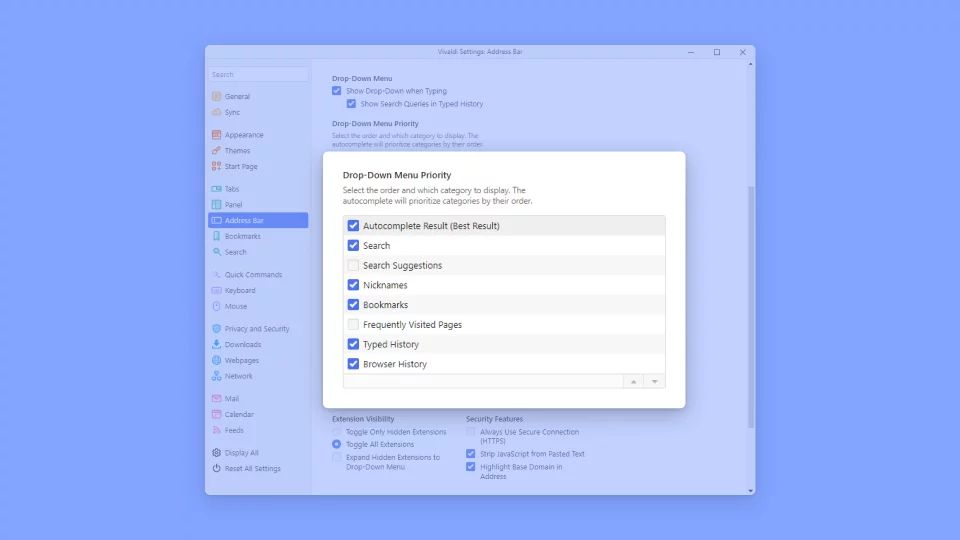Uncheck the Typed History checkbox
The width and height of the screenshot is (960, 540).
[353, 345]
